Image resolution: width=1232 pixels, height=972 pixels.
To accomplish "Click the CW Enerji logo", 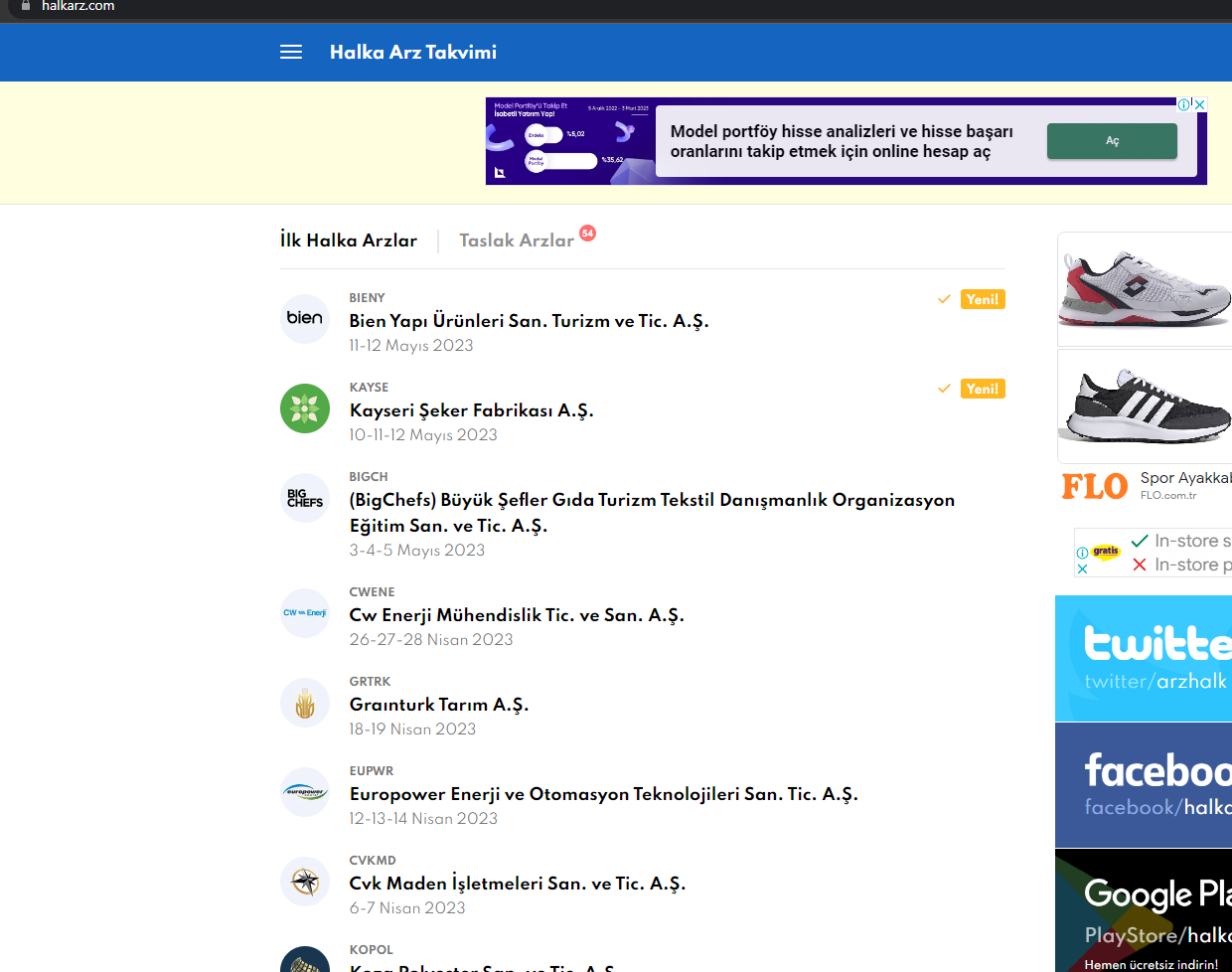I will 305,613.
